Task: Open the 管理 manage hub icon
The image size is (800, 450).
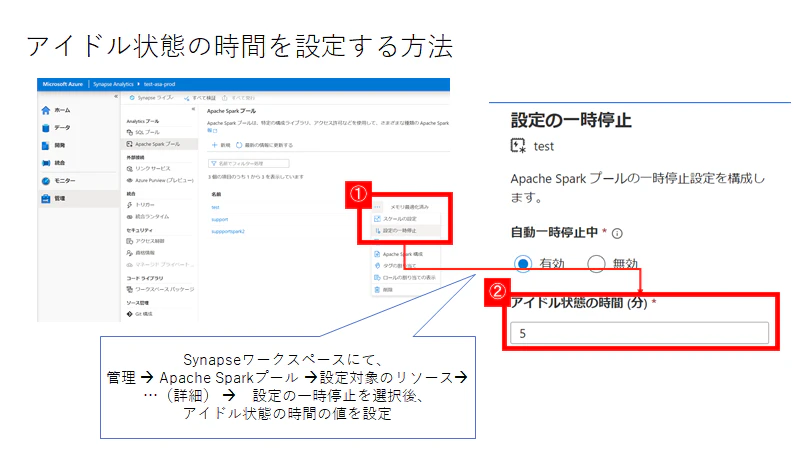Action: (46, 198)
